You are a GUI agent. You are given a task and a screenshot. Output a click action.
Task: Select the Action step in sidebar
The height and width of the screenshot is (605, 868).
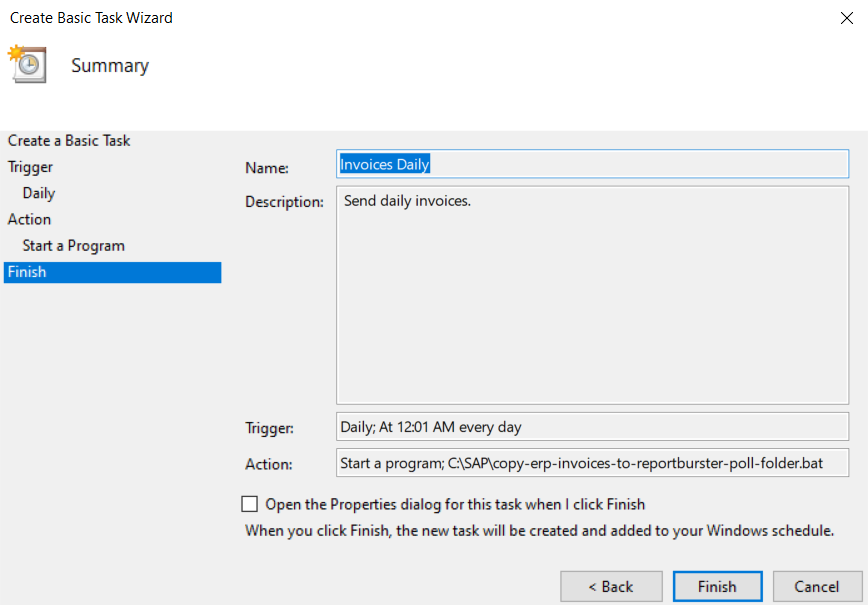[29, 219]
